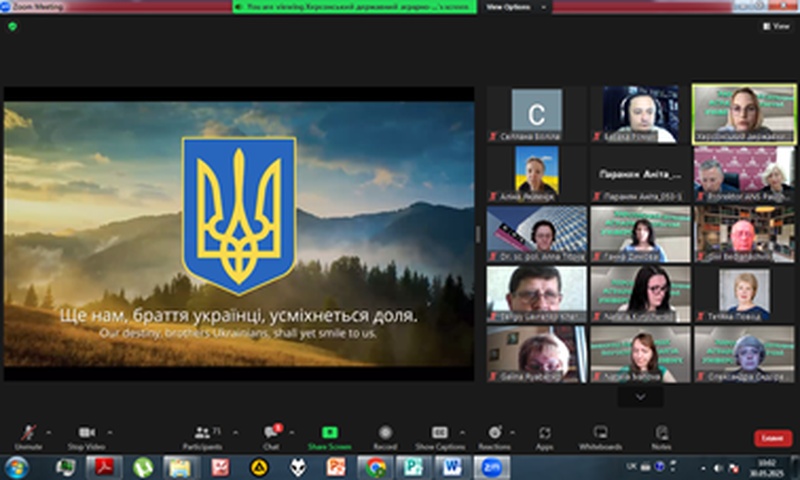
Task: Open the View Options dropdown
Action: (515, 7)
